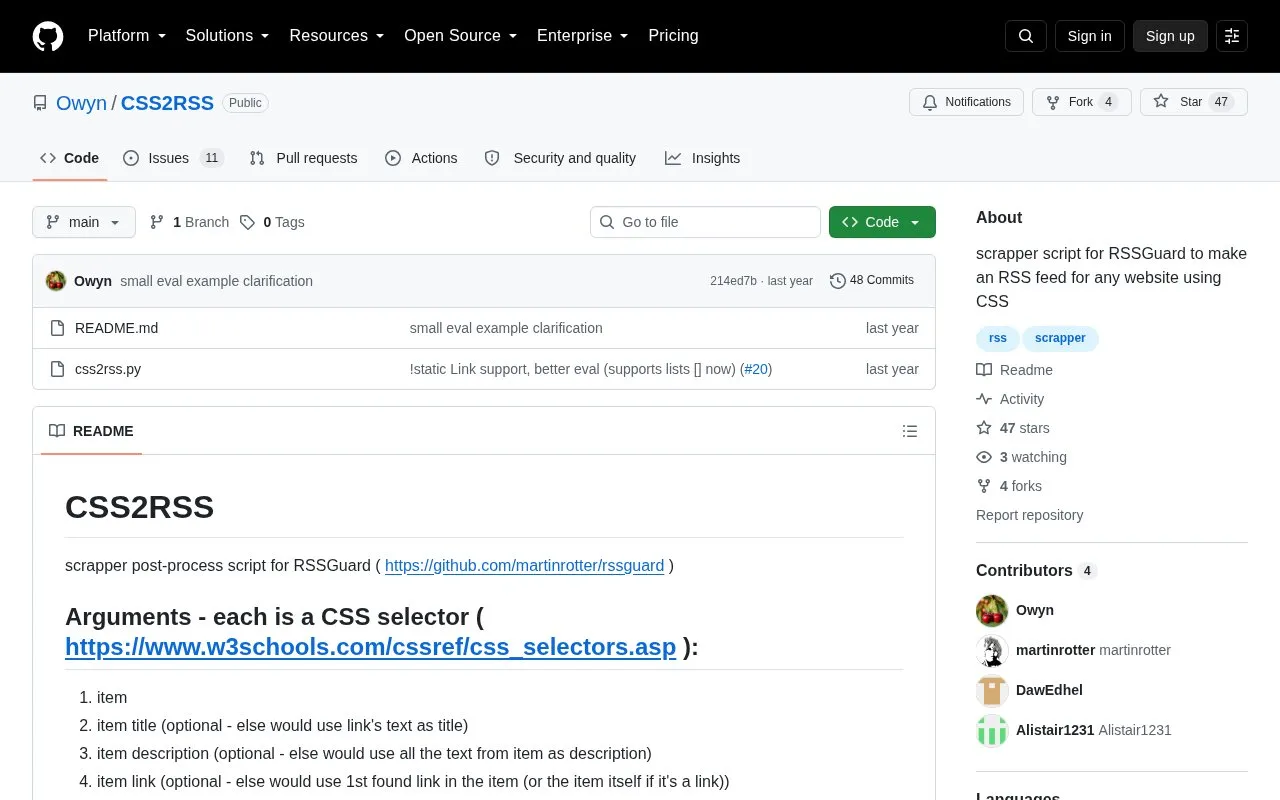Open martinrotter contributor avatar

pyautogui.click(x=992, y=650)
